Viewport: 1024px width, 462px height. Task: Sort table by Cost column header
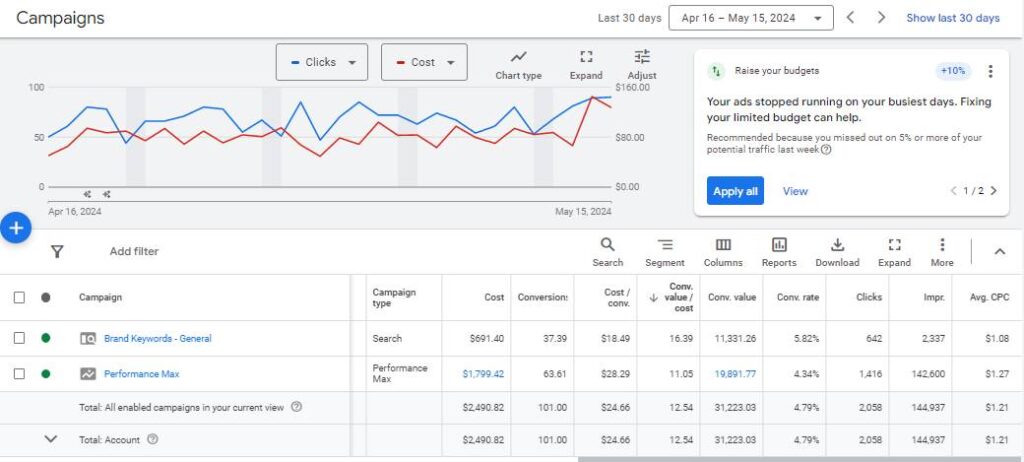494,297
